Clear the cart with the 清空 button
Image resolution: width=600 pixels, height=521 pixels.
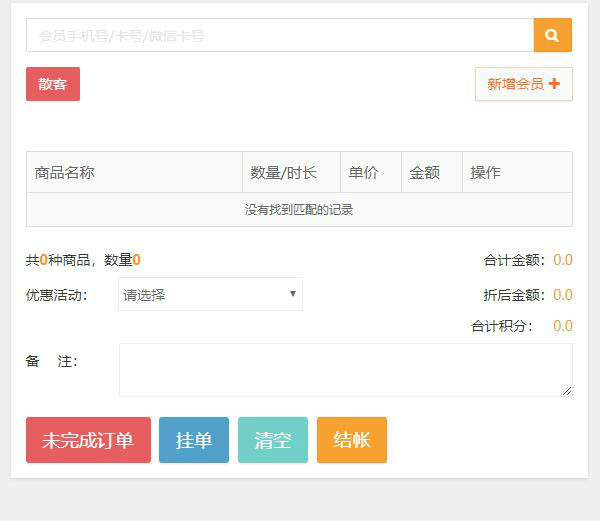click(272, 440)
